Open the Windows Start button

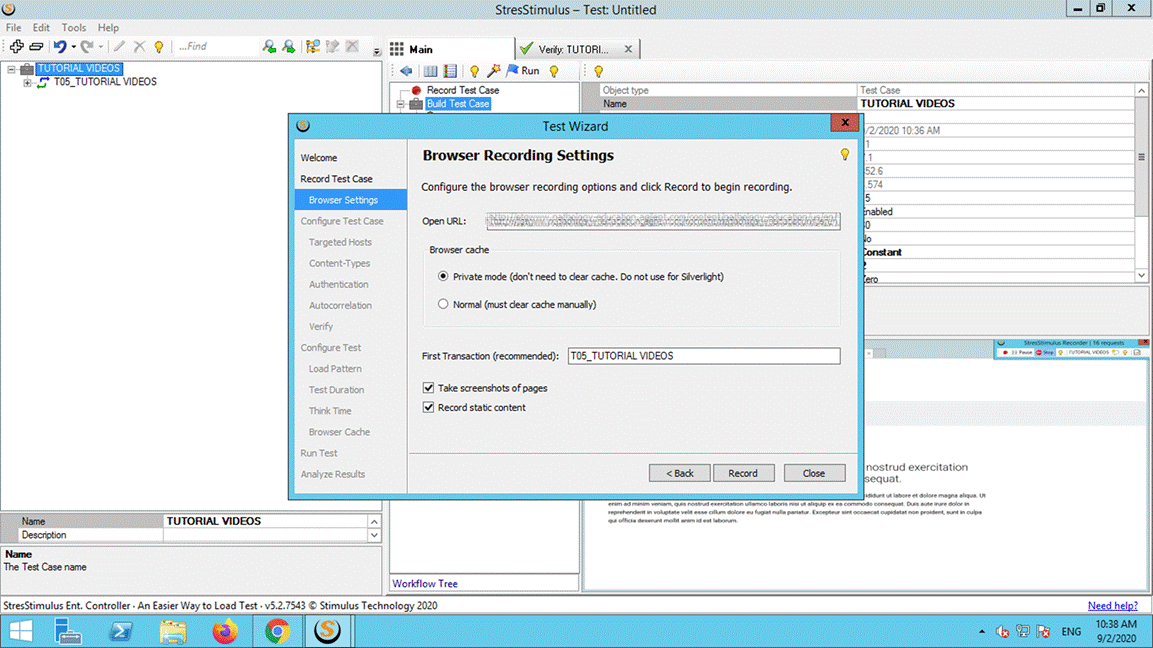(x=21, y=631)
